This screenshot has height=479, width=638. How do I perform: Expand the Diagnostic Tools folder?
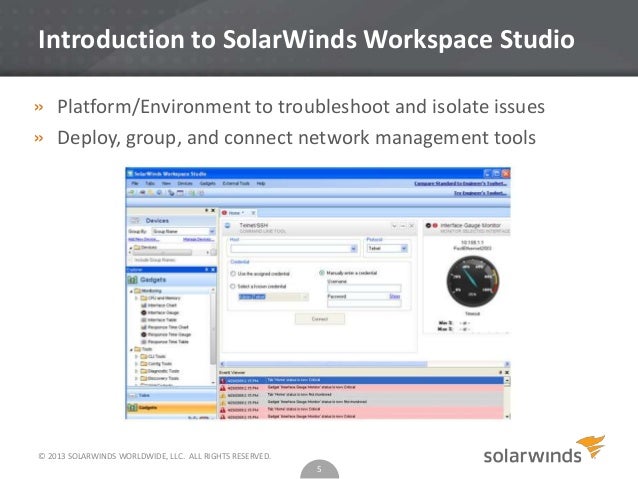[137, 371]
